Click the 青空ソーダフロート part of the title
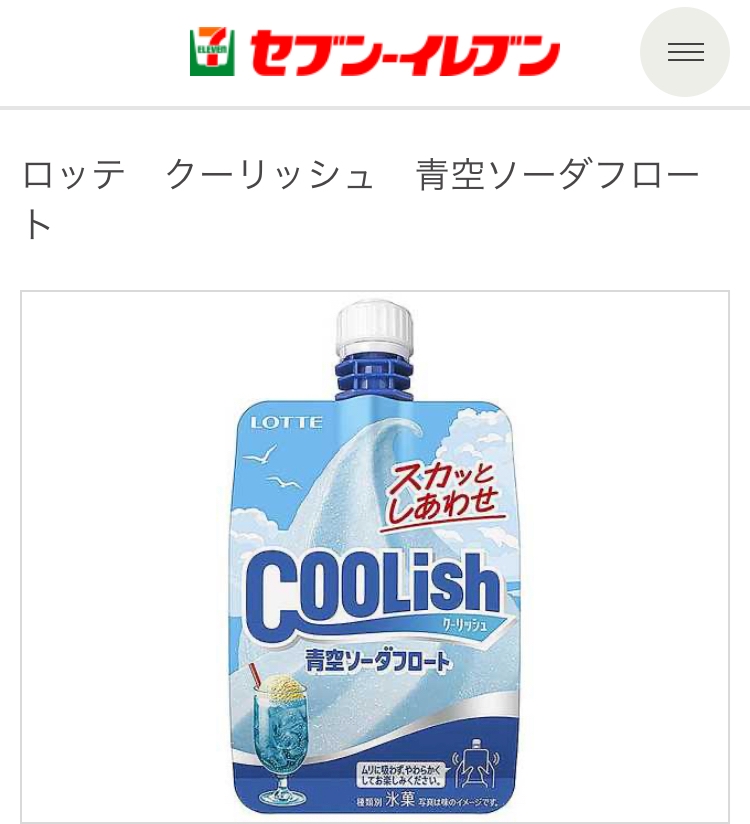750x824 pixels. 558,176
